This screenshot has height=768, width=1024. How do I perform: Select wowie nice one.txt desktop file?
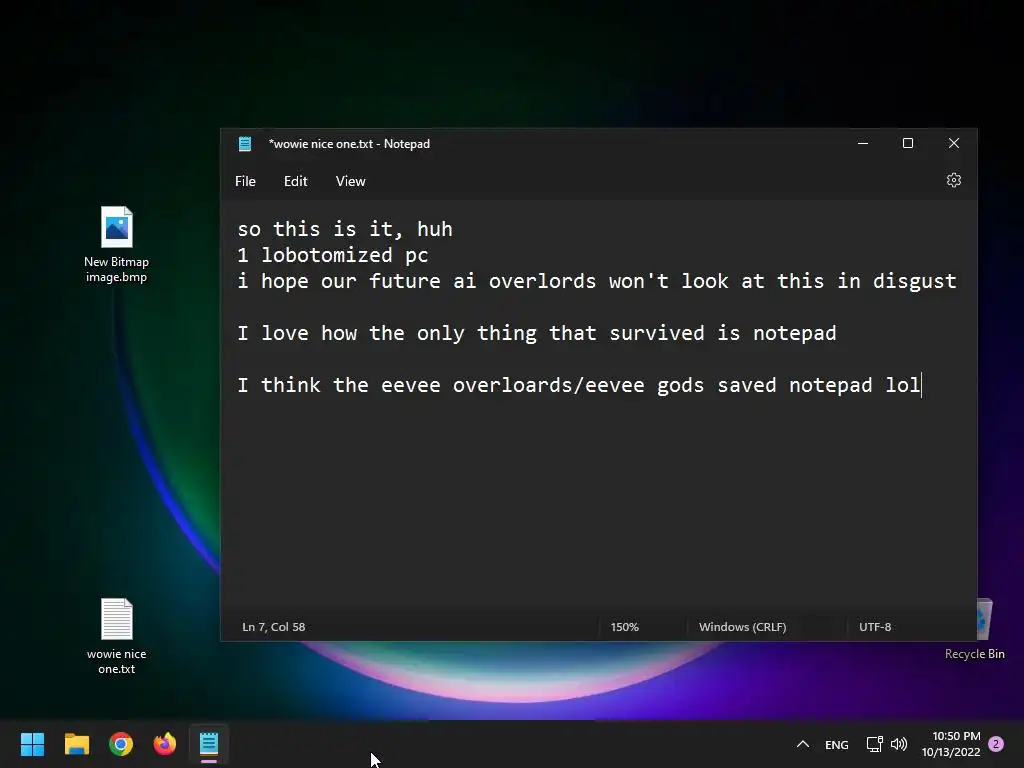pos(116,637)
